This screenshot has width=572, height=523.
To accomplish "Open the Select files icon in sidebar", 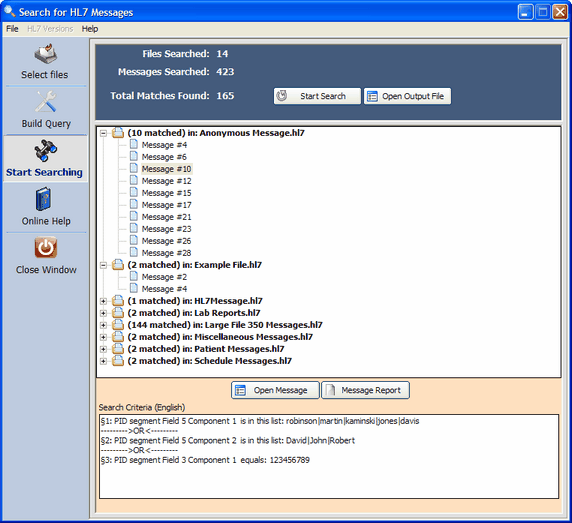I will click(x=46, y=54).
